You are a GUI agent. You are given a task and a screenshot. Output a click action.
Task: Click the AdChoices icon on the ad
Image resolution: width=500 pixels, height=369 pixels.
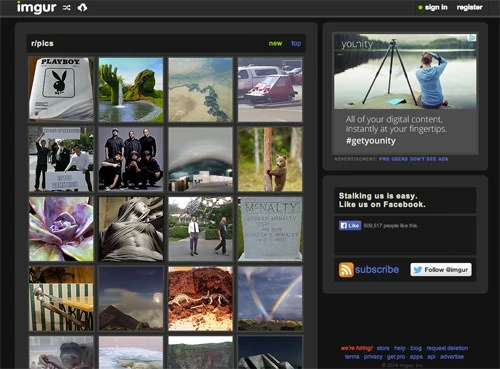click(473, 38)
